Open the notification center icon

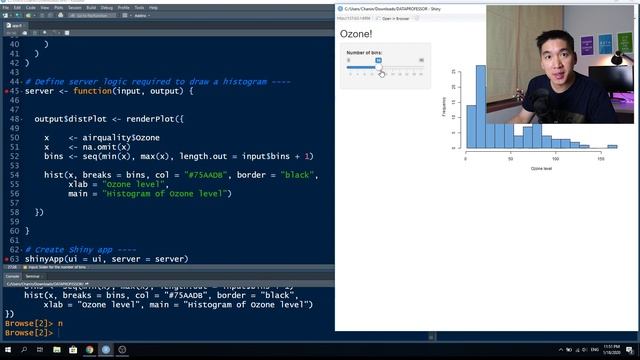630,350
